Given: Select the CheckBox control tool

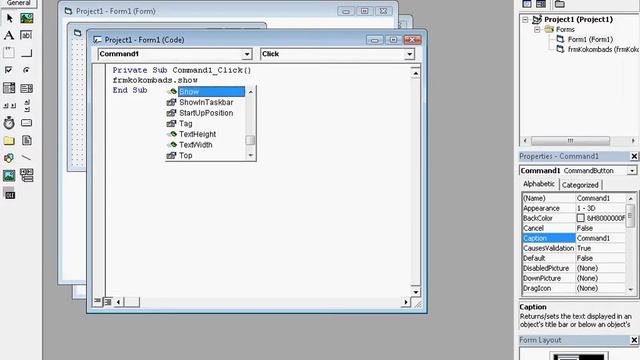Looking at the screenshot, I should [9, 70].
